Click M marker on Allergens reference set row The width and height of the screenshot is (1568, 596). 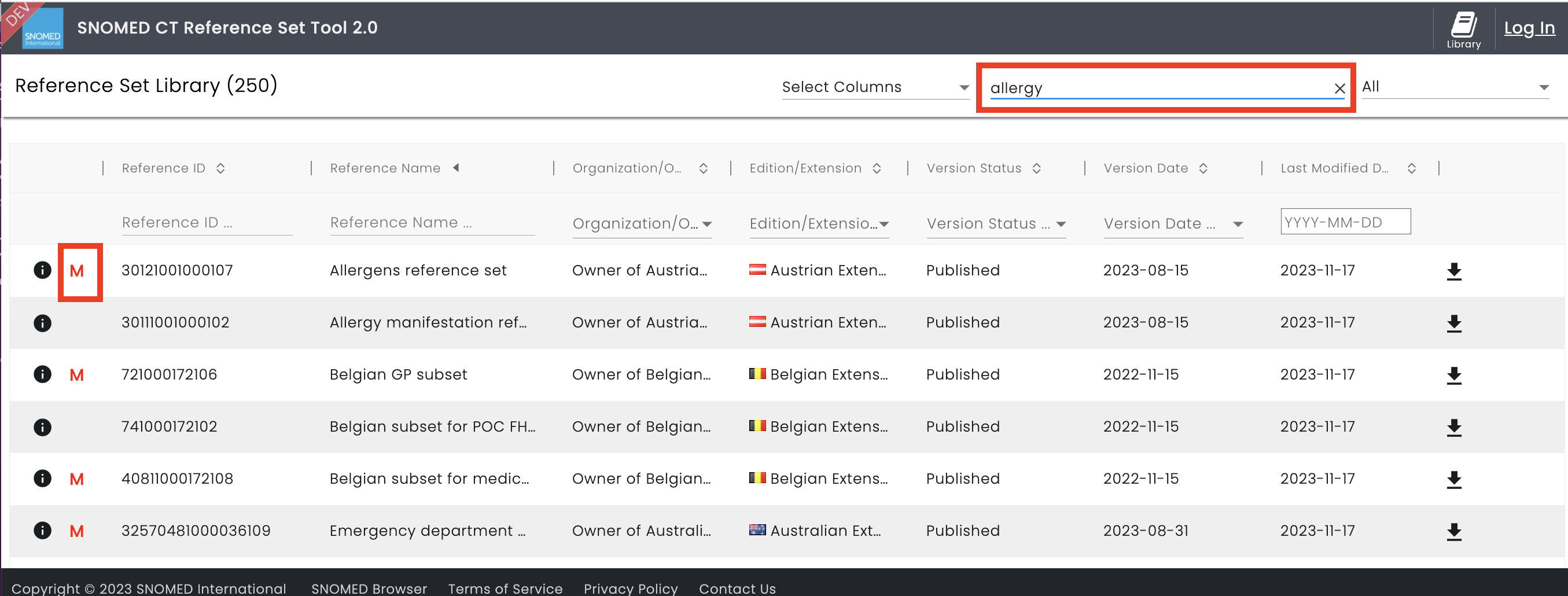(x=77, y=271)
